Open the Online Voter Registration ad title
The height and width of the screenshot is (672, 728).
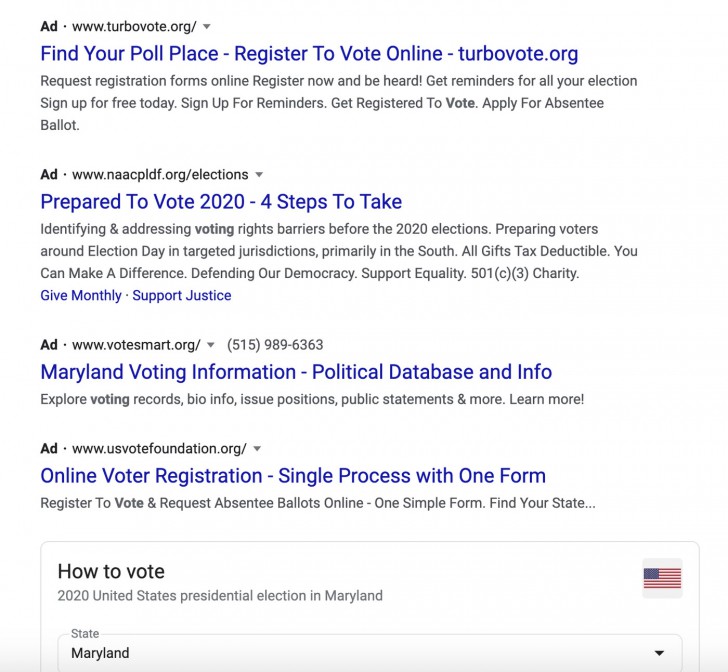pyautogui.click(x=293, y=475)
